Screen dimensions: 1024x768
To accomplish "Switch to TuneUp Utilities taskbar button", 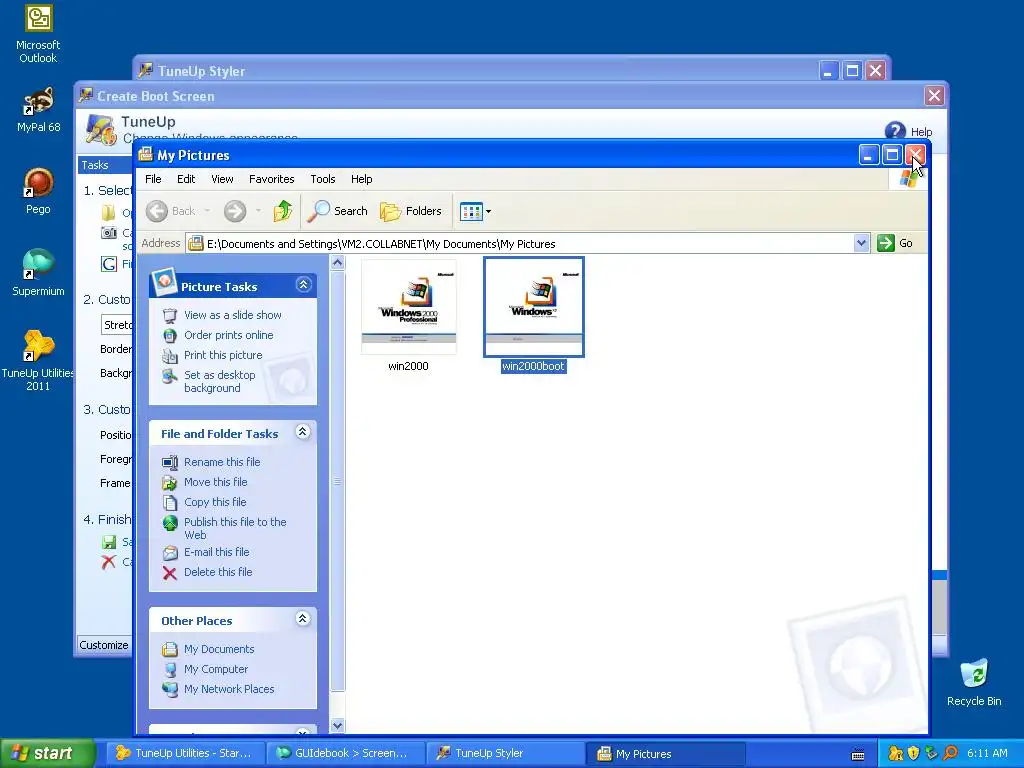I will 184,753.
